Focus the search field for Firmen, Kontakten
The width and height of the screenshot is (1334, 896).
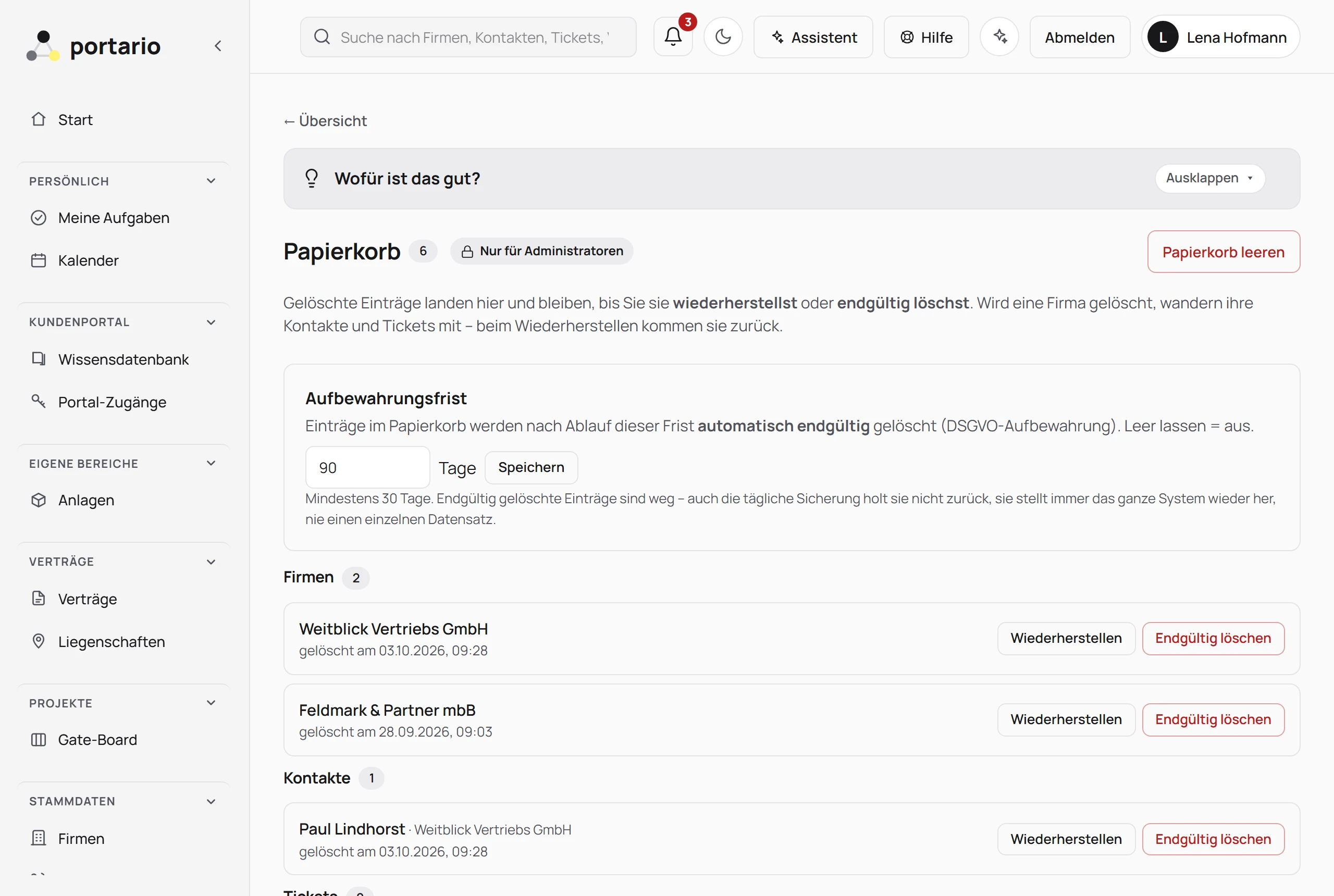coord(468,37)
